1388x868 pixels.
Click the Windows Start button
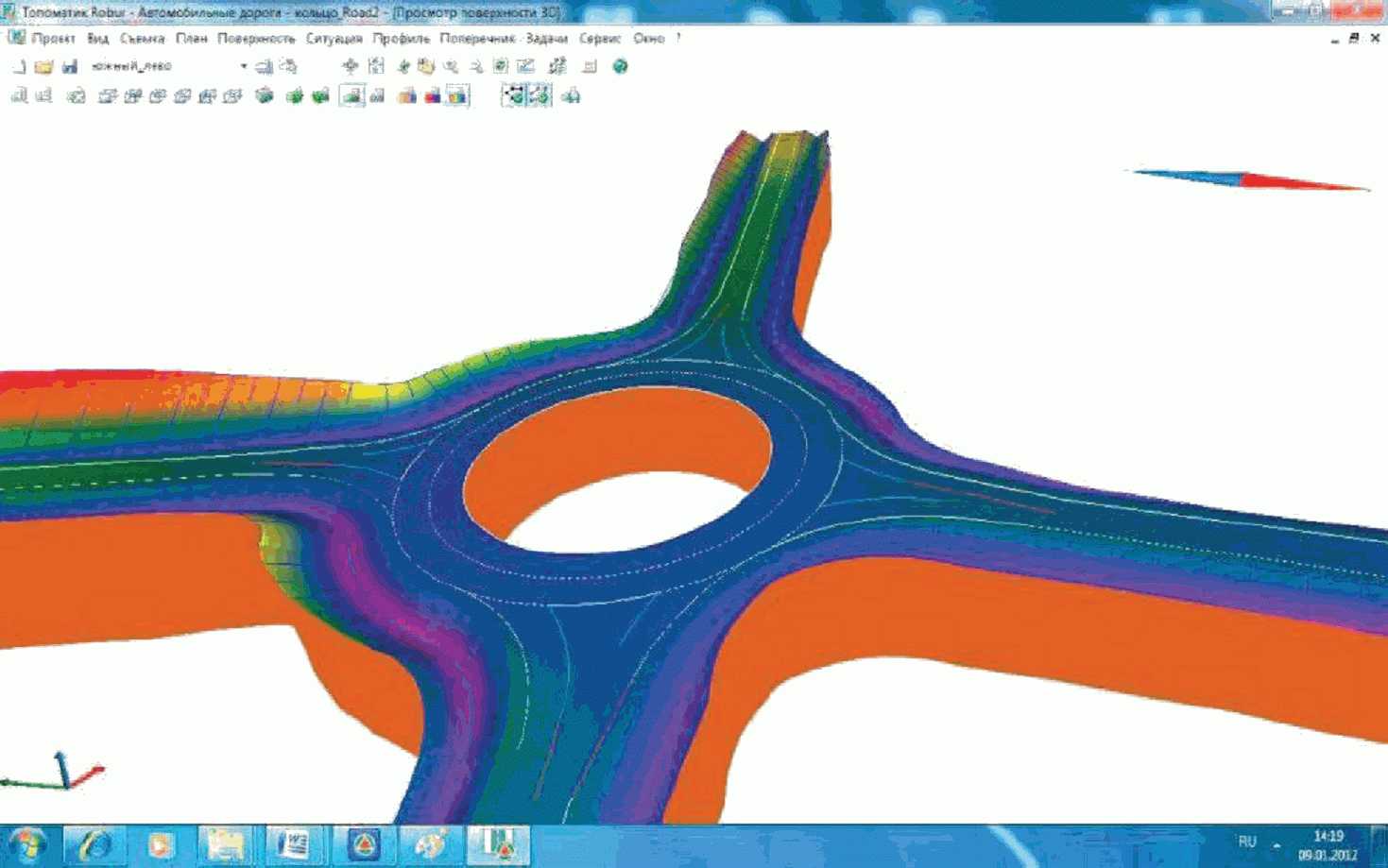[x=28, y=844]
